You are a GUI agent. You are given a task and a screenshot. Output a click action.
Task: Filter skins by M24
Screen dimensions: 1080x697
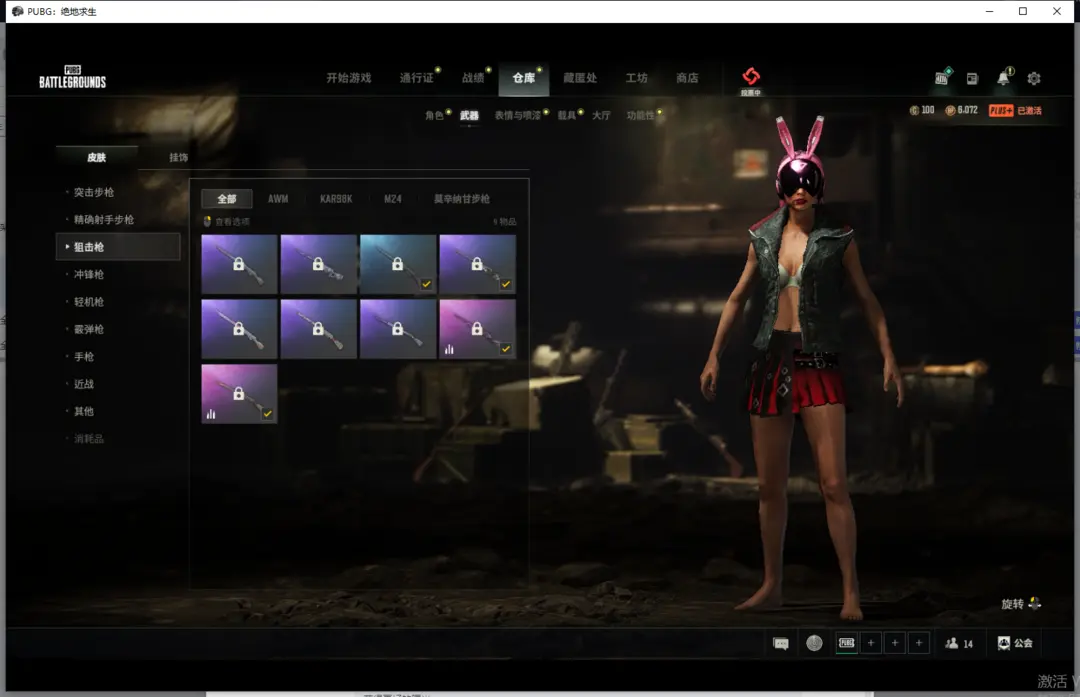(393, 199)
